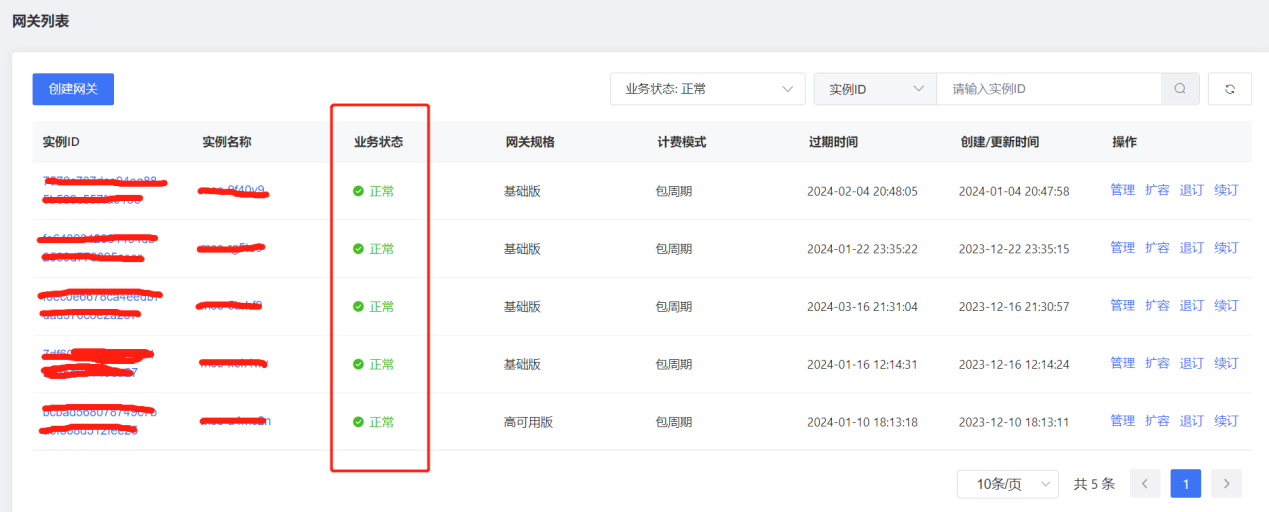
Task: Click 管理 for the 2024-02-04 20:48:05 row
Action: coord(1122,190)
